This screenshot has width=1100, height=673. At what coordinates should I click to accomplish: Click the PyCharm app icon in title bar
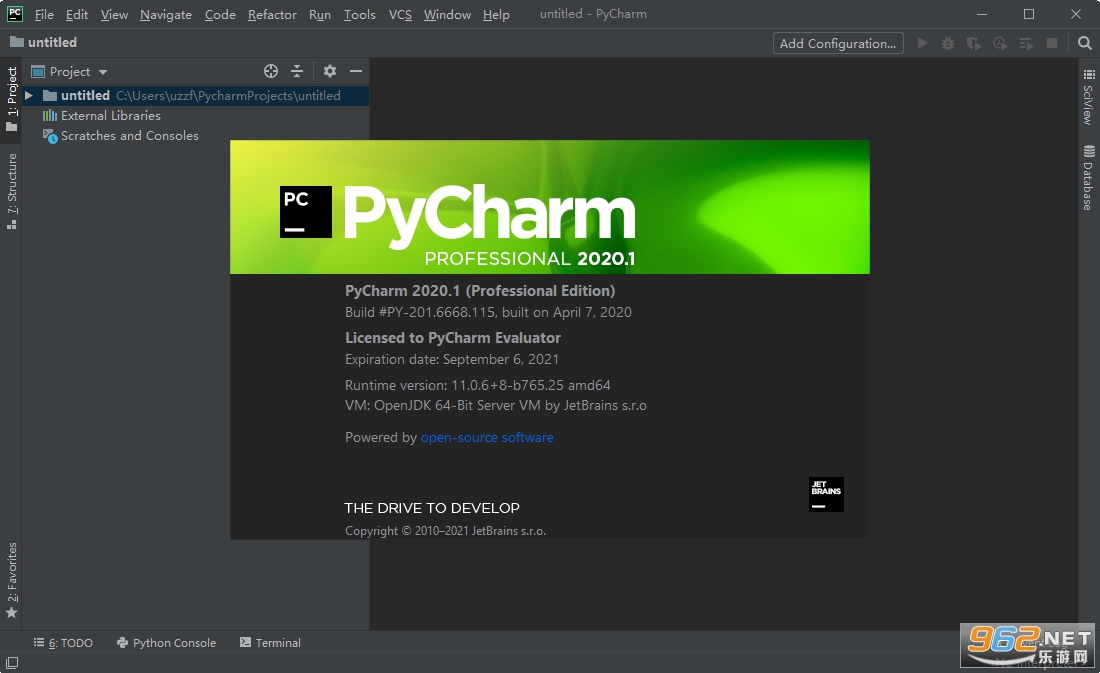(15, 13)
